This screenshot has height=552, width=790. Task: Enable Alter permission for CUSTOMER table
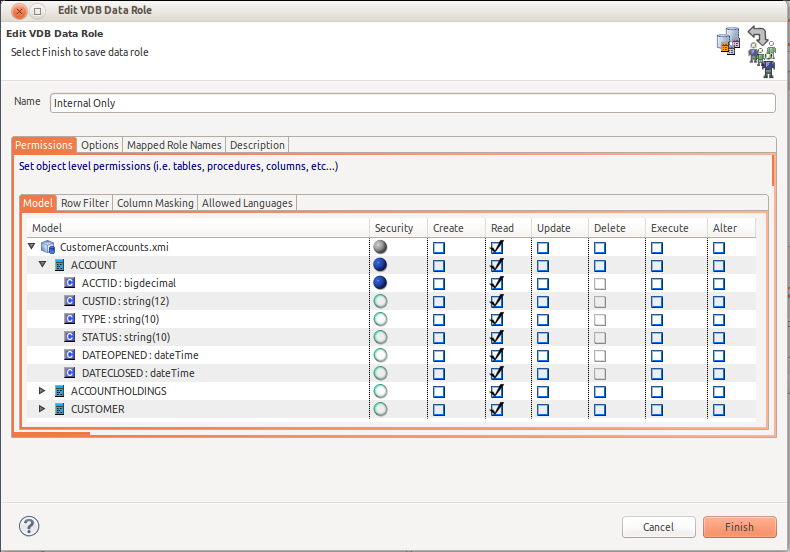[x=719, y=409]
